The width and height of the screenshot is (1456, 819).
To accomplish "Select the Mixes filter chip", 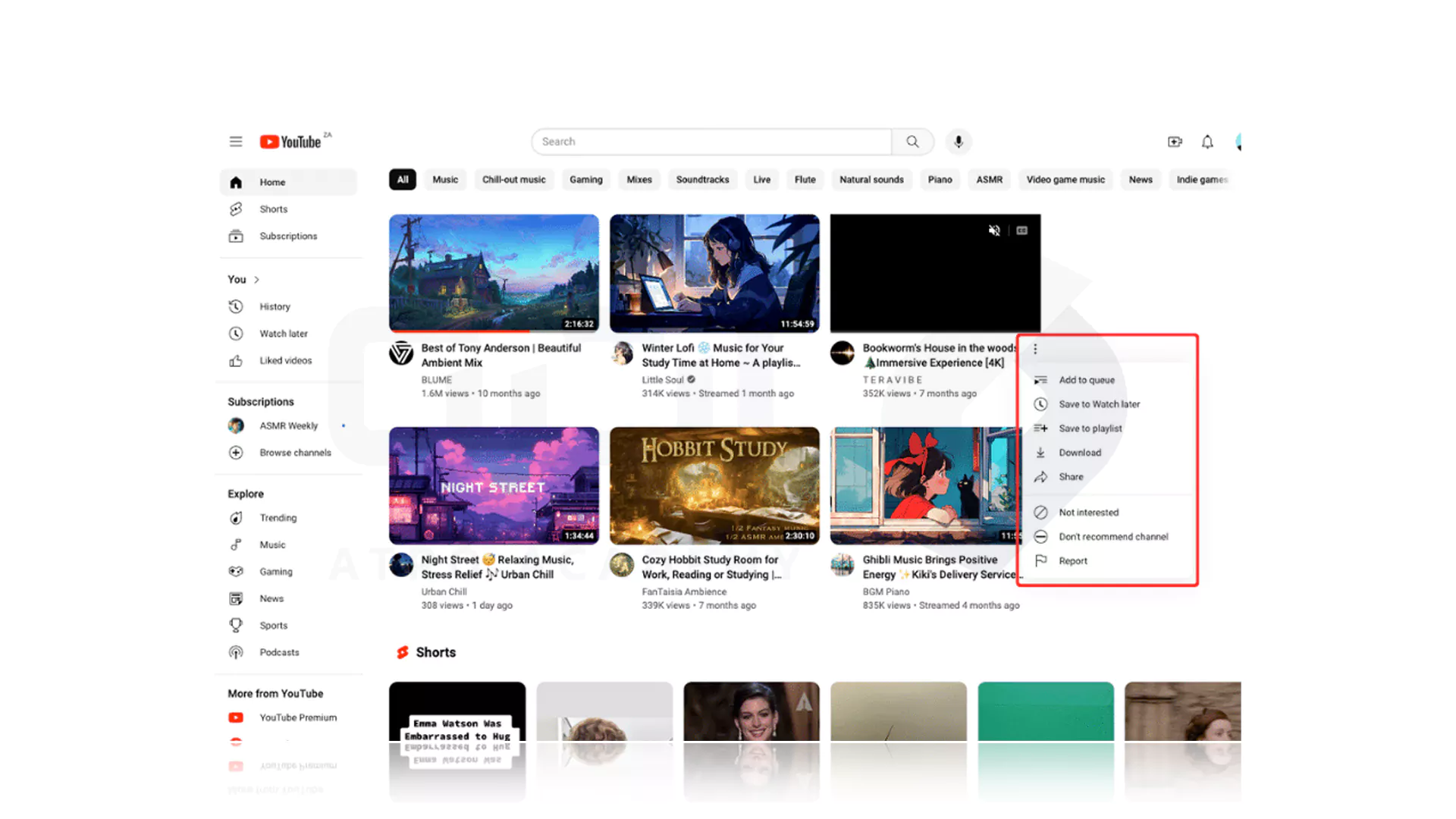I will click(x=639, y=180).
